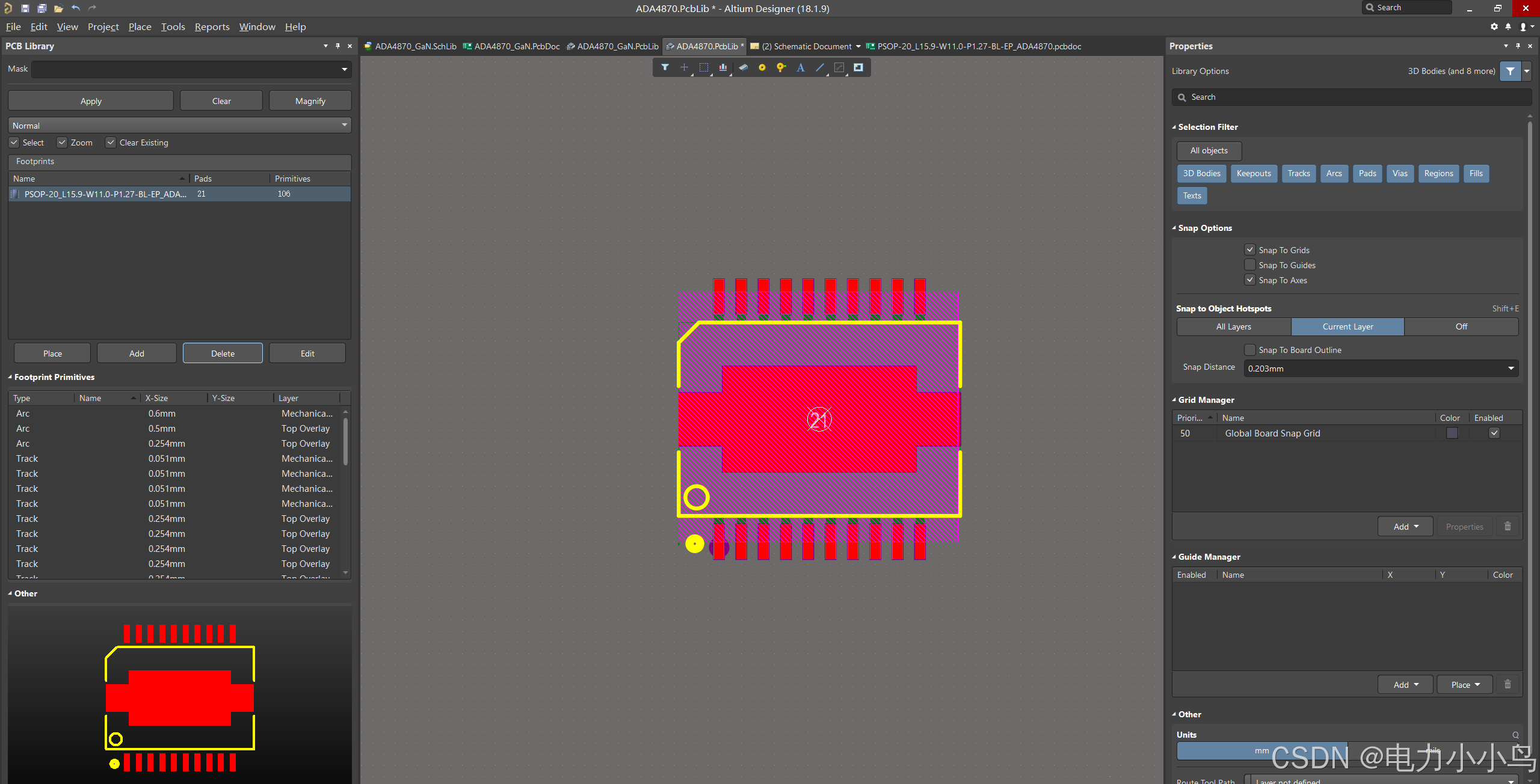Image resolution: width=1540 pixels, height=784 pixels.
Task: Click the Save All icon
Action: point(42,8)
